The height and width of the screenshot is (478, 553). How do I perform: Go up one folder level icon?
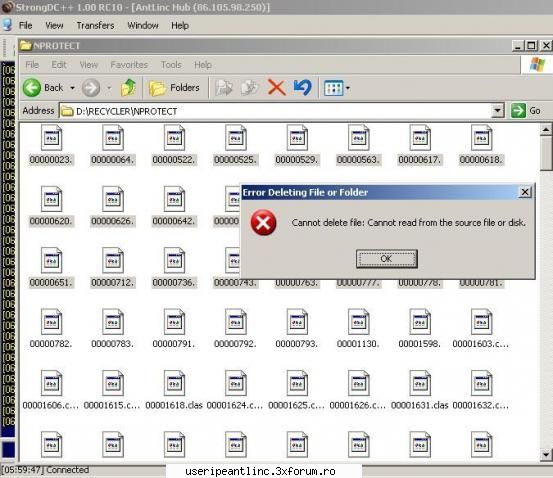click(128, 87)
